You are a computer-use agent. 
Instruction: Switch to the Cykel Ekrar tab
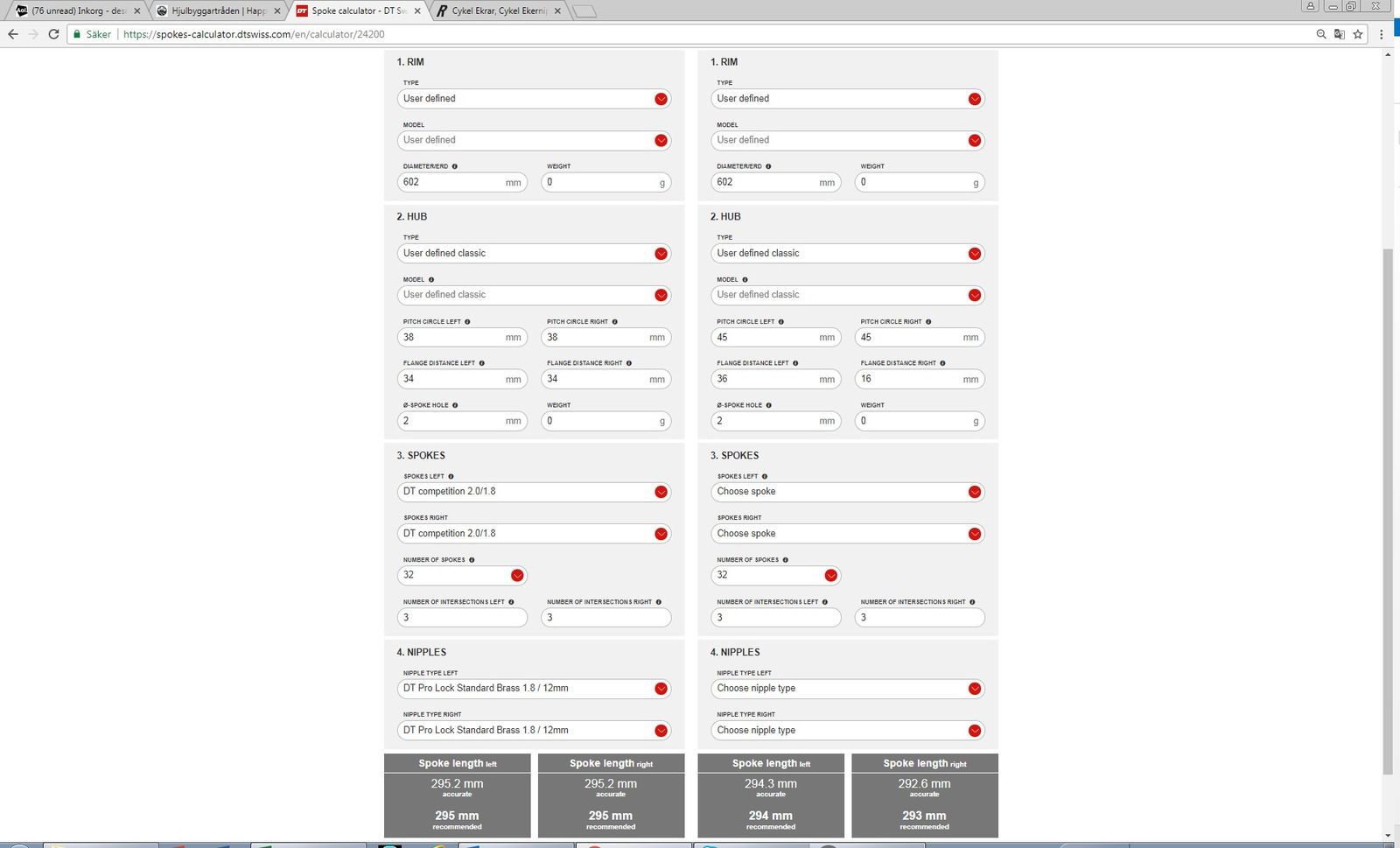tap(497, 11)
